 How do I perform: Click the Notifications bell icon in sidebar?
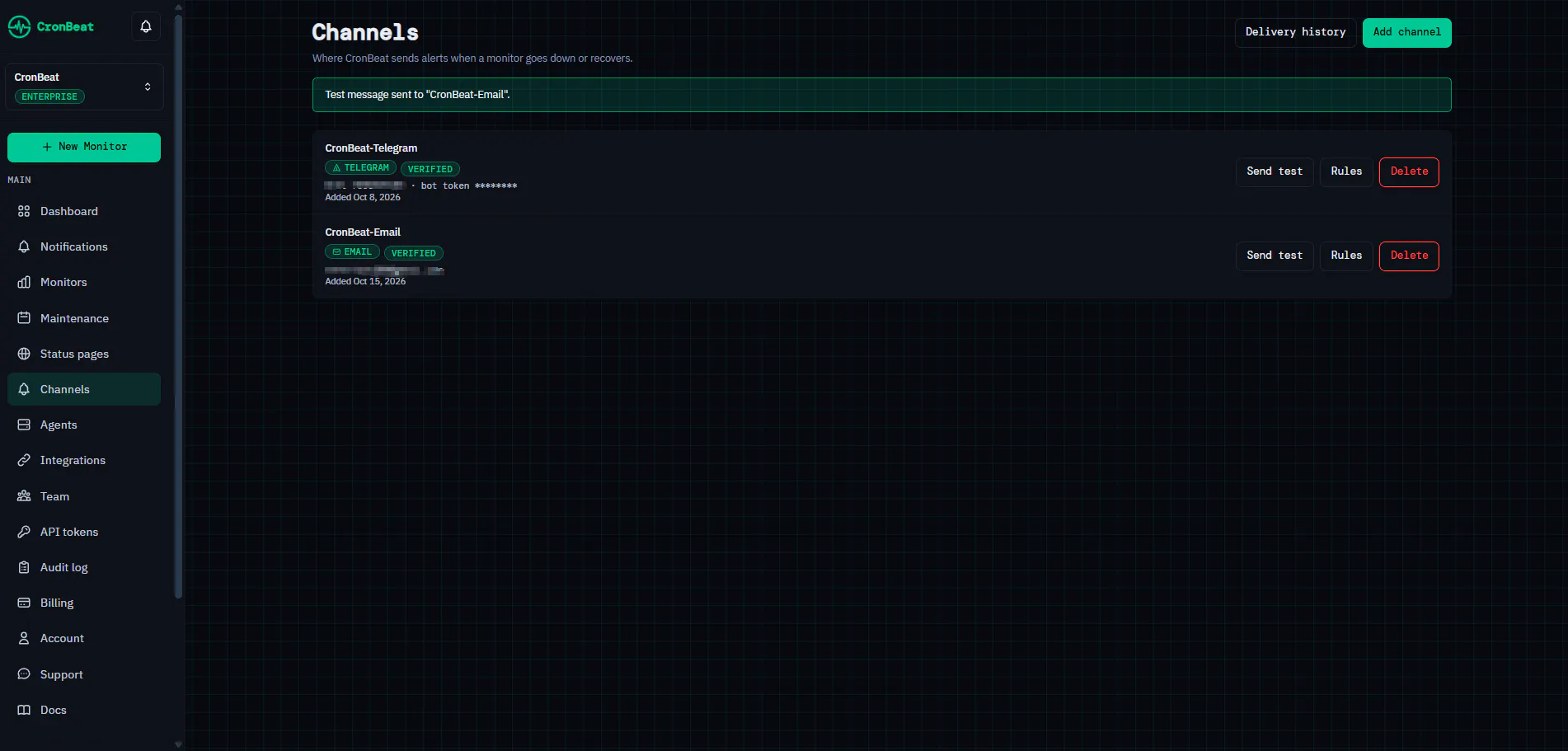[24, 246]
